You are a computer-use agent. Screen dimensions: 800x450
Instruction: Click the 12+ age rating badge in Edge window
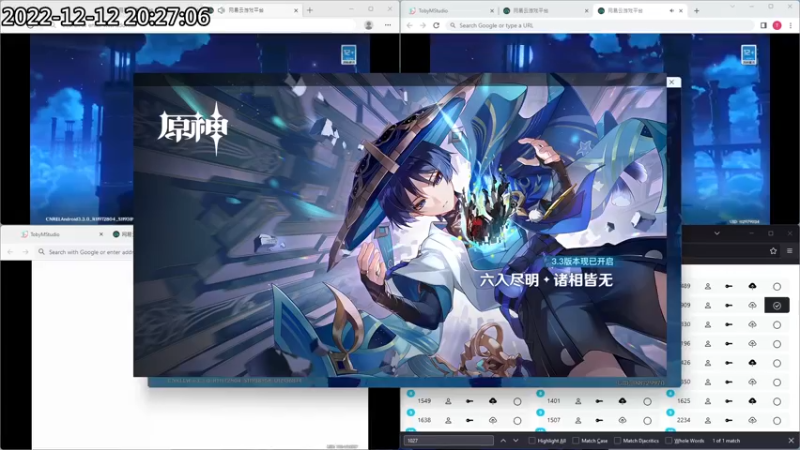[x=348, y=54]
